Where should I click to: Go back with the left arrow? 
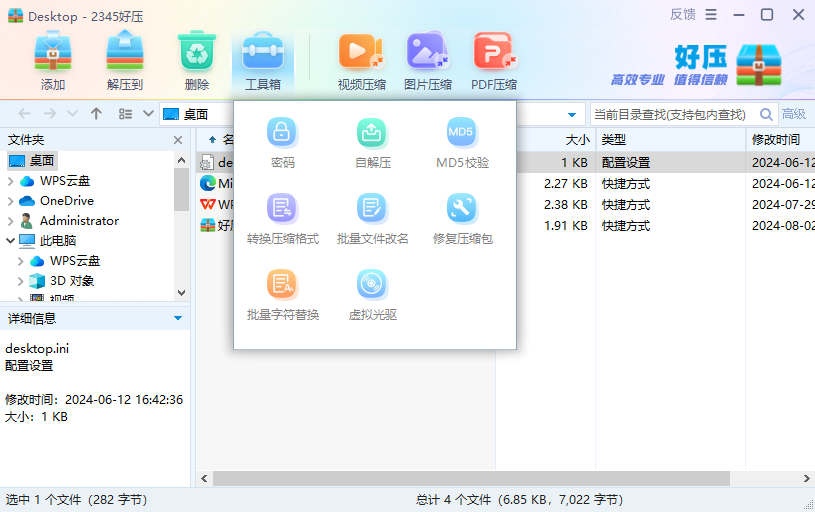coord(24,114)
